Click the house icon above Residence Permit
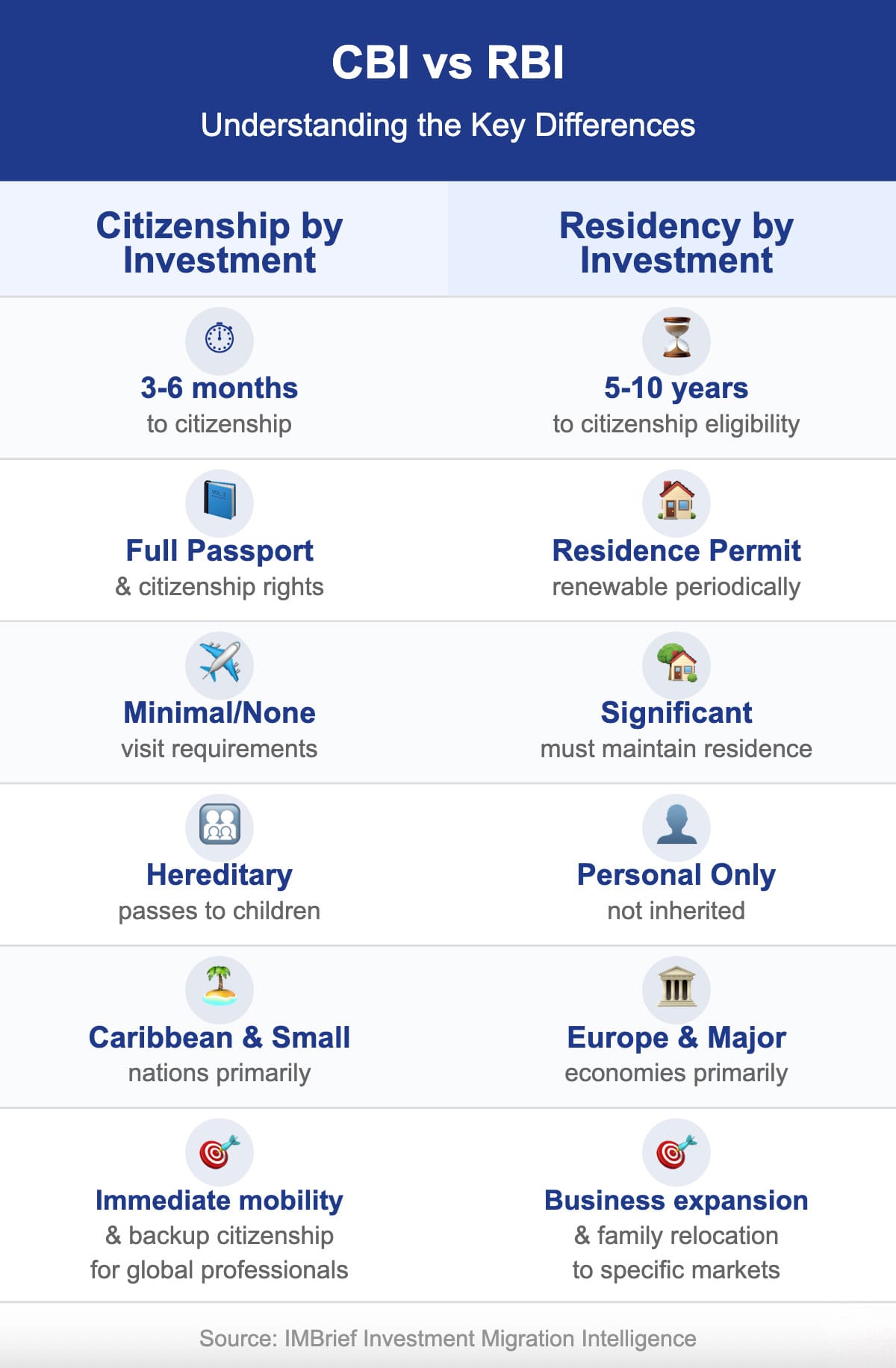Image resolution: width=896 pixels, height=1368 pixels. (x=676, y=501)
